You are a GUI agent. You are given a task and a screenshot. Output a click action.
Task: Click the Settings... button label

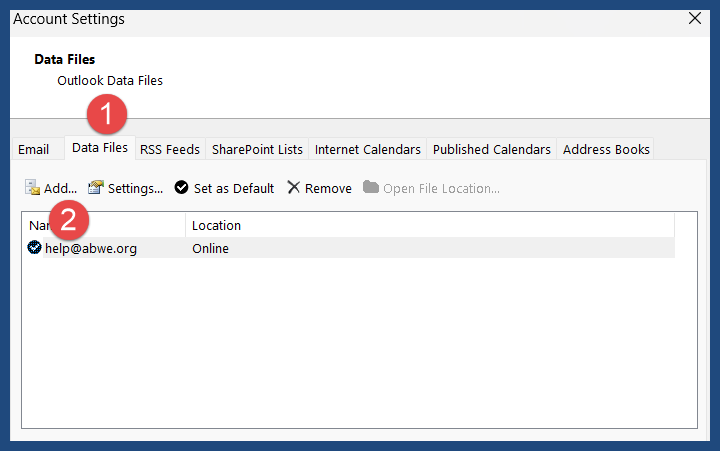coord(135,188)
